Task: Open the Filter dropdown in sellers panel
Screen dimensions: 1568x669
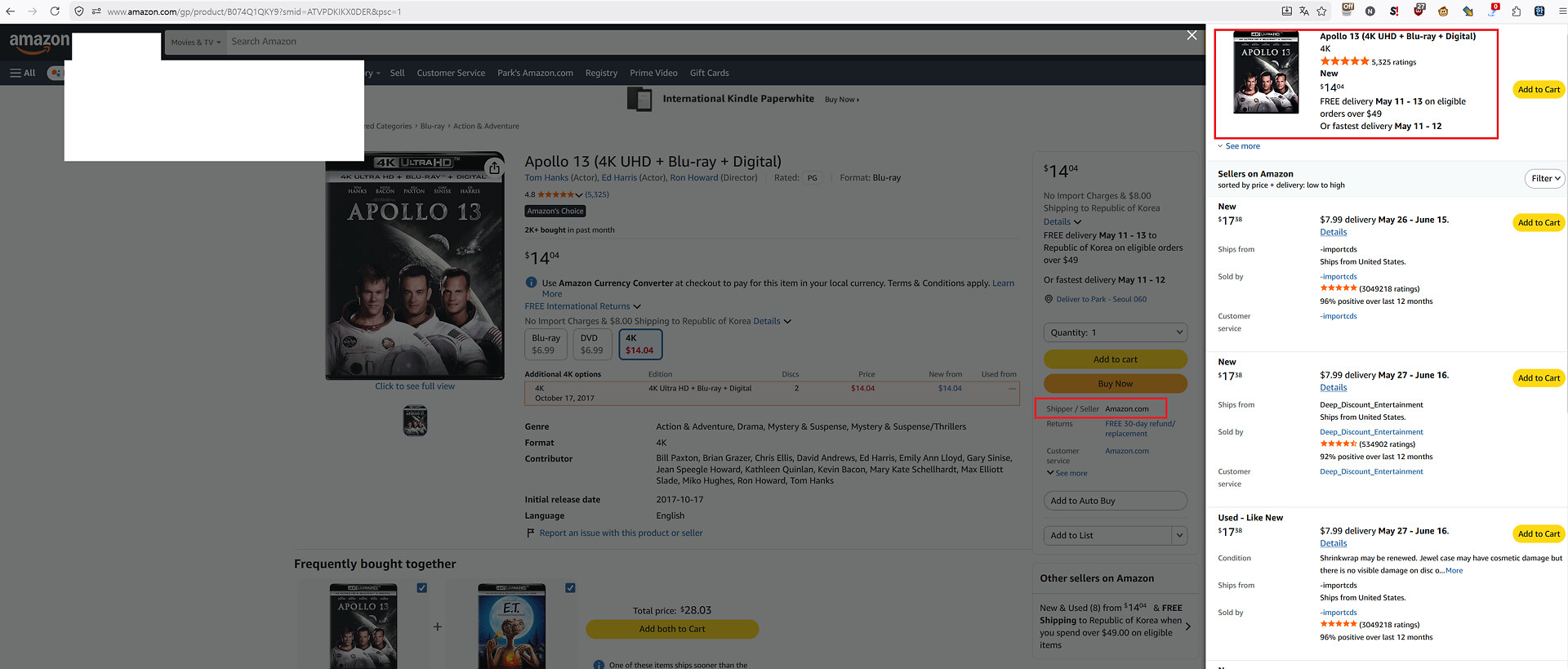Action: coord(1545,178)
